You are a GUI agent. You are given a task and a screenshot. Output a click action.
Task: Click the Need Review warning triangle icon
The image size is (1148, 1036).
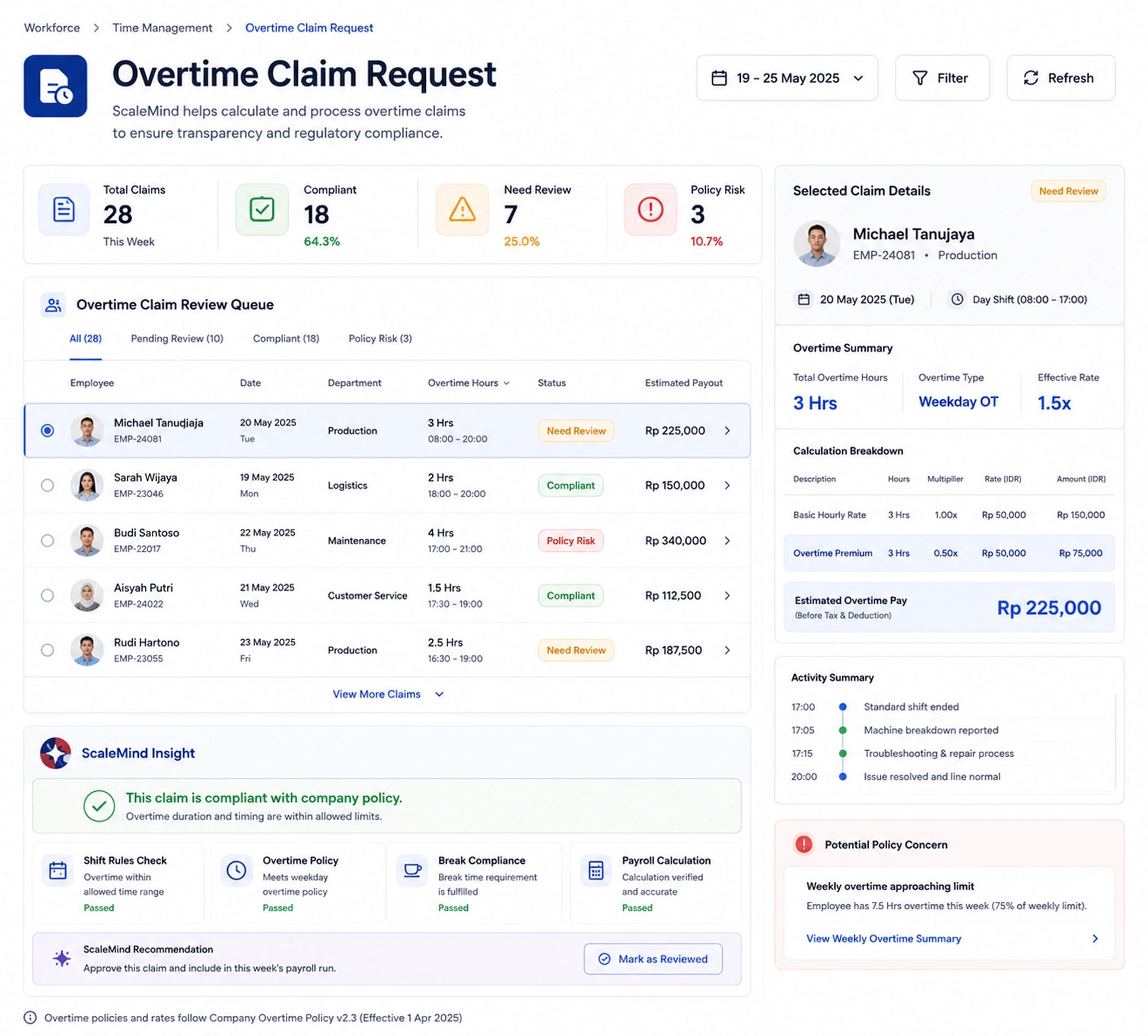(462, 209)
